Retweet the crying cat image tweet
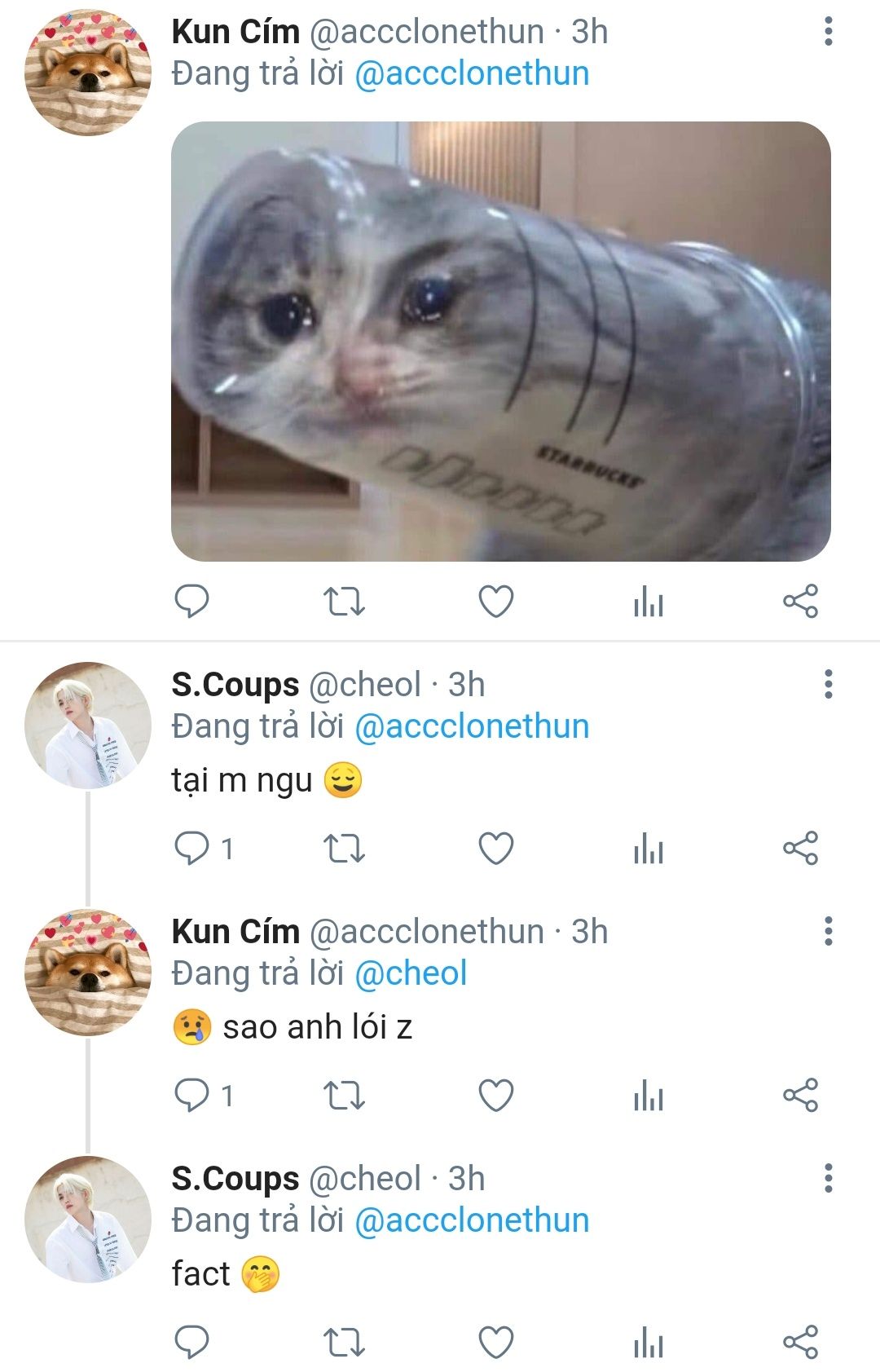 344,602
